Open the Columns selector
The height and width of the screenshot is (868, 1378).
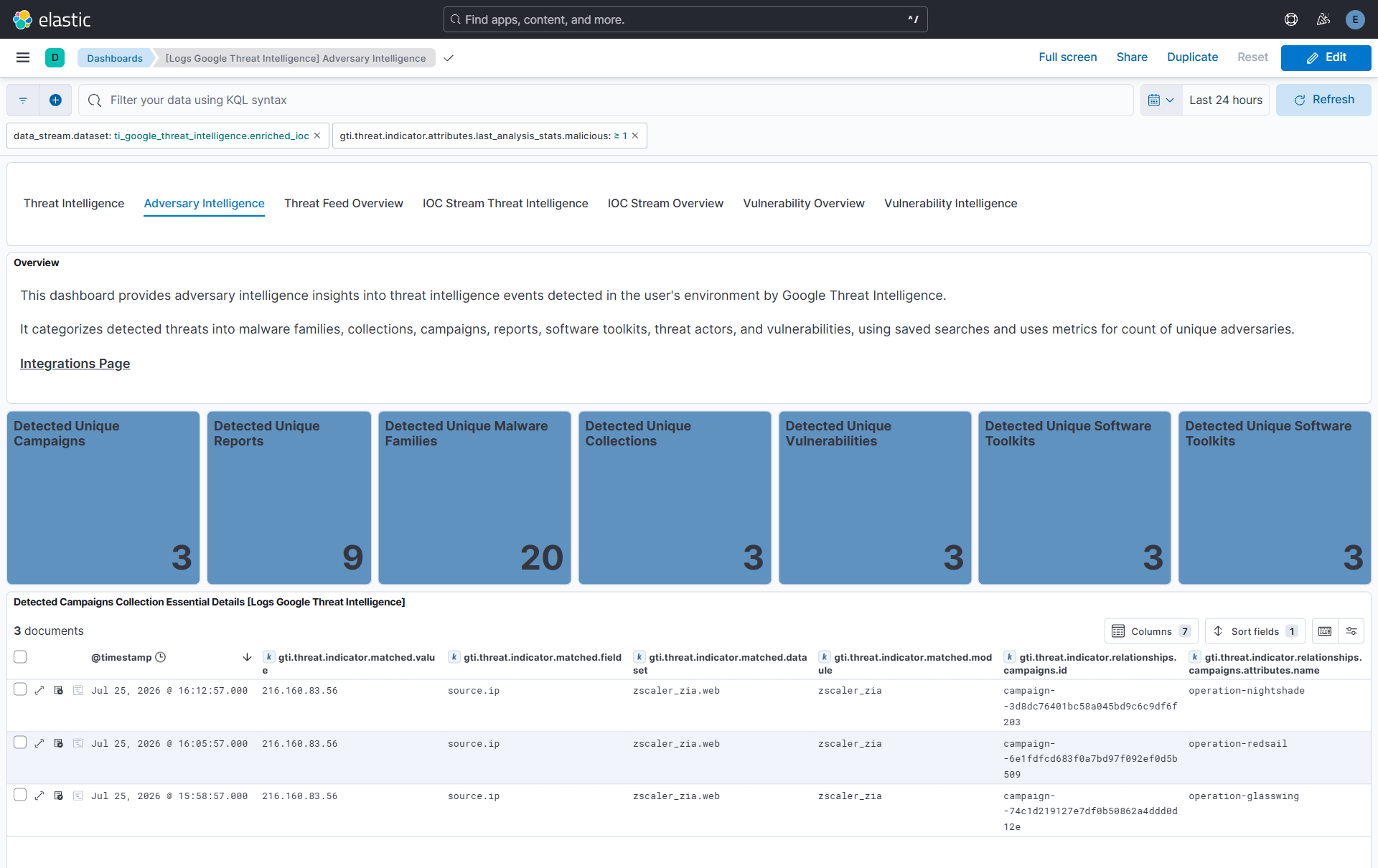point(1151,631)
